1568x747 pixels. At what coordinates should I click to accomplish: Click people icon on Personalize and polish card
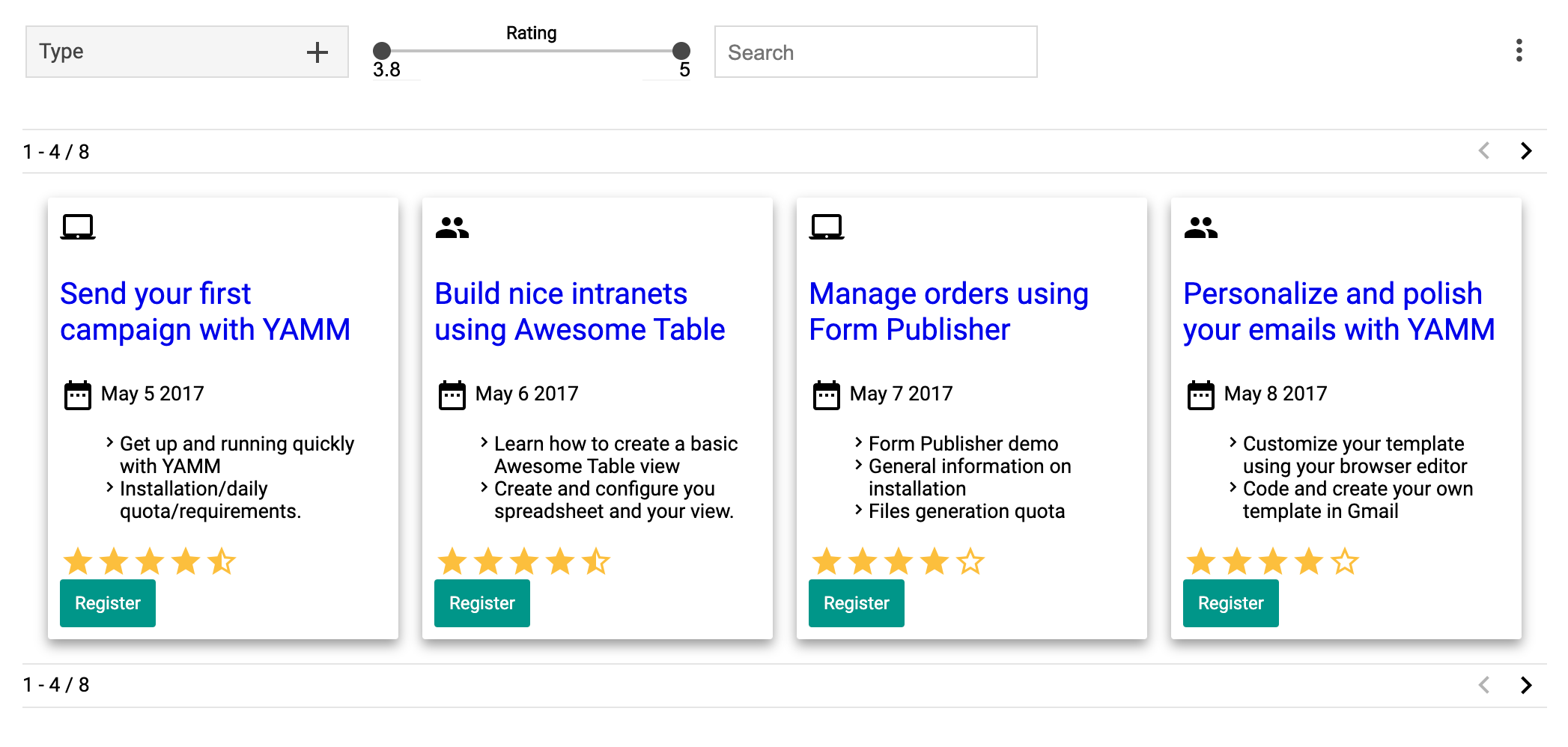(x=1201, y=227)
